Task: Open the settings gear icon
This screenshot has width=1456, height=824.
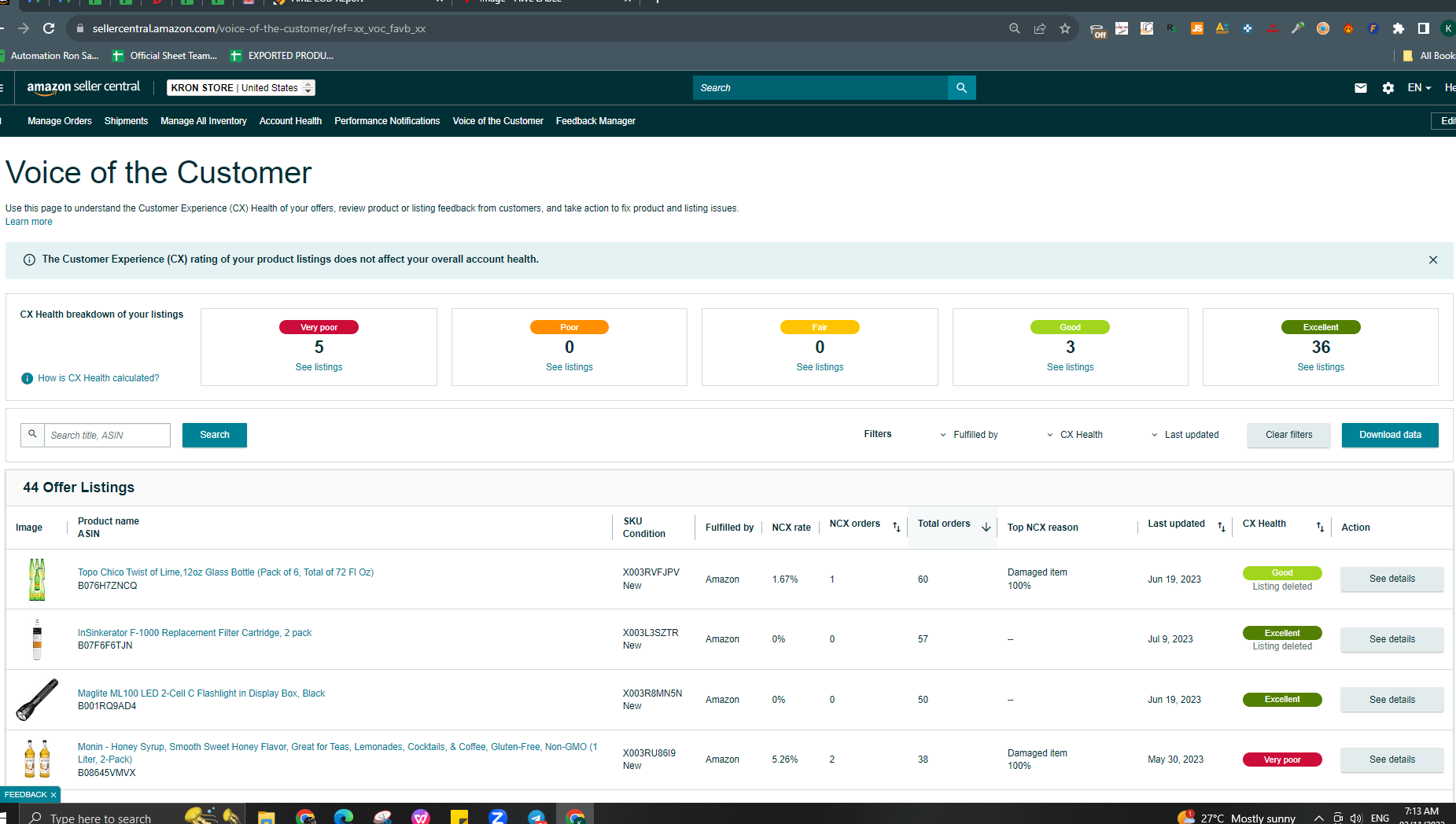Action: click(x=1388, y=88)
